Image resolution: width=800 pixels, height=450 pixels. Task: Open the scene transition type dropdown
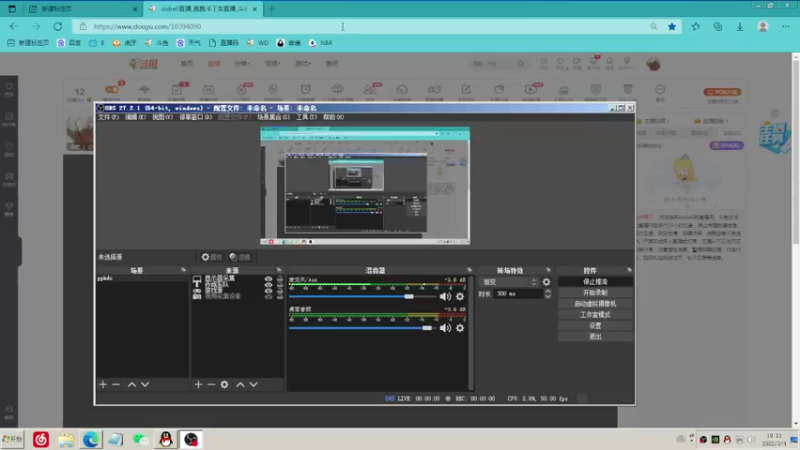[509, 282]
